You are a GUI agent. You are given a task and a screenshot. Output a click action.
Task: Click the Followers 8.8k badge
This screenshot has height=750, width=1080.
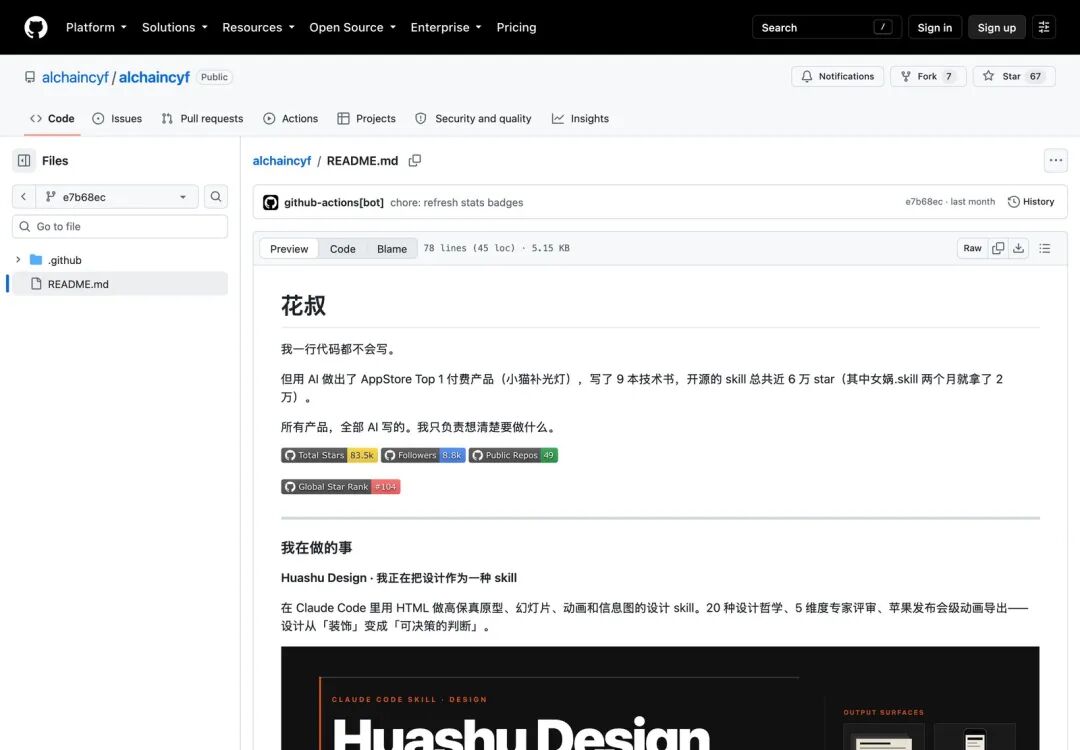(423, 455)
